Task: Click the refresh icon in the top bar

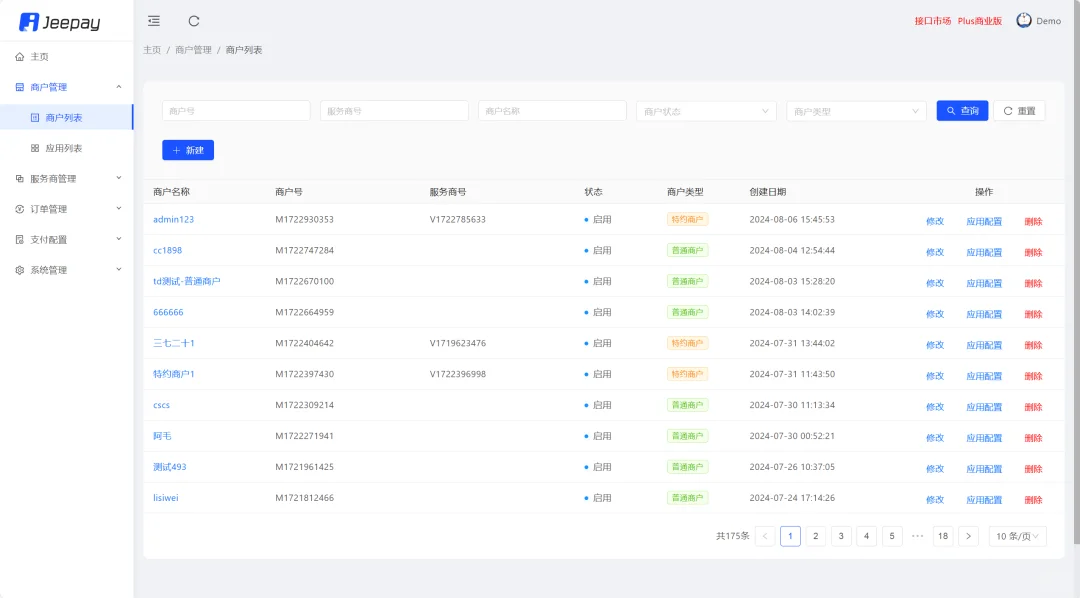Action: pos(193,20)
